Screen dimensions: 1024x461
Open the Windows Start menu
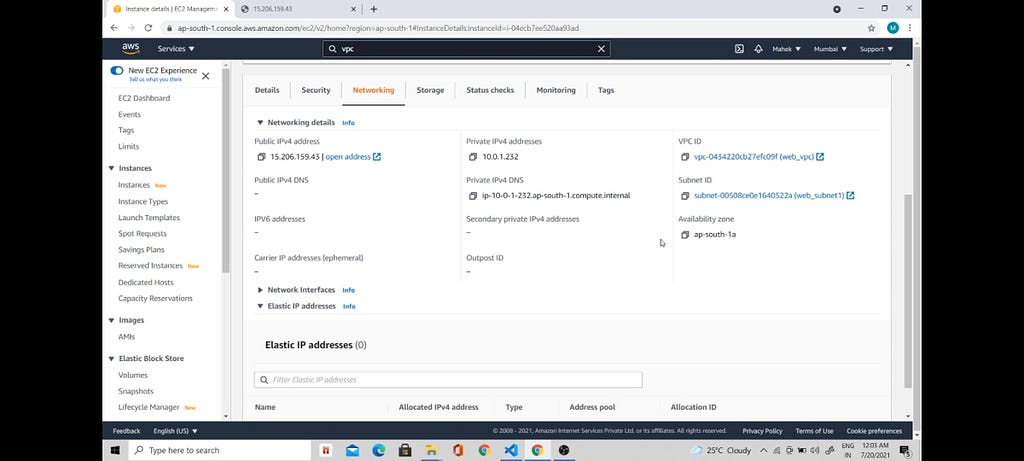click(116, 450)
